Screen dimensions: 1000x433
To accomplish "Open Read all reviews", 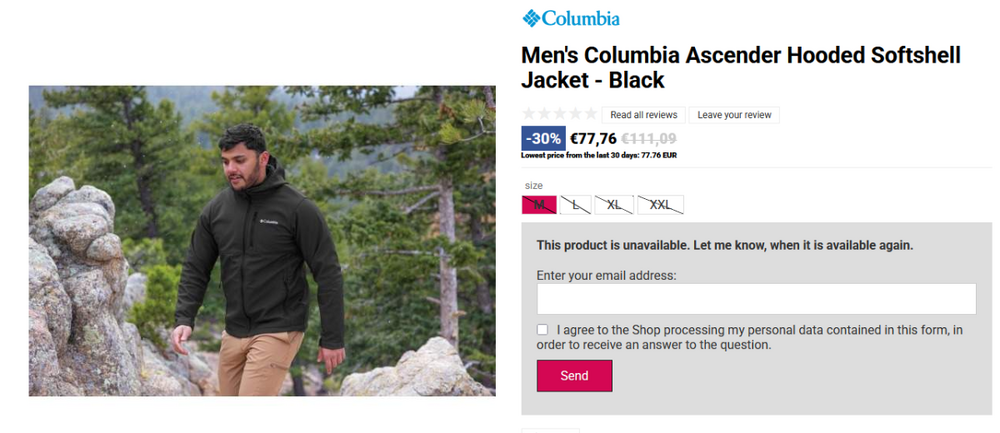I will [643, 115].
